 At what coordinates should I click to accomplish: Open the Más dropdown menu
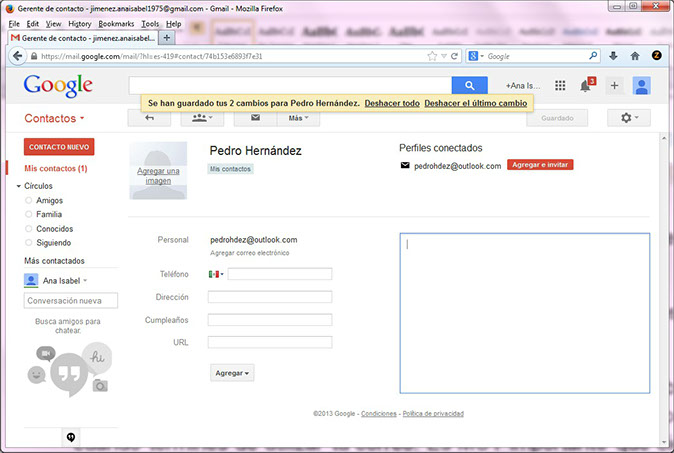click(298, 118)
